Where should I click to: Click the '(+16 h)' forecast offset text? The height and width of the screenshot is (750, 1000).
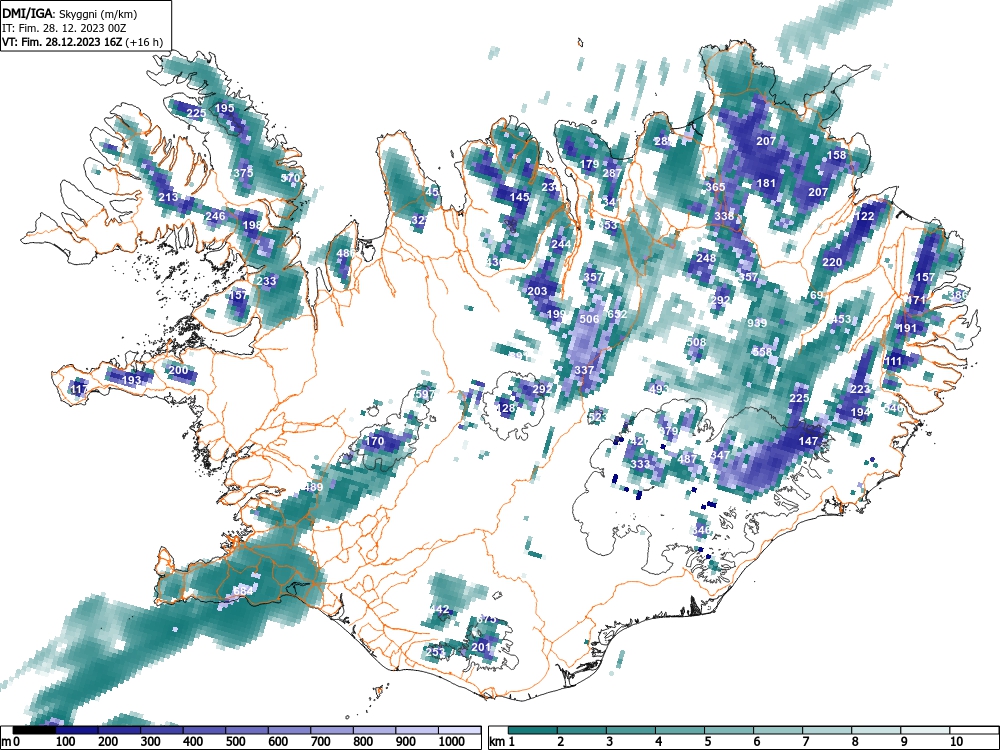(x=145, y=42)
